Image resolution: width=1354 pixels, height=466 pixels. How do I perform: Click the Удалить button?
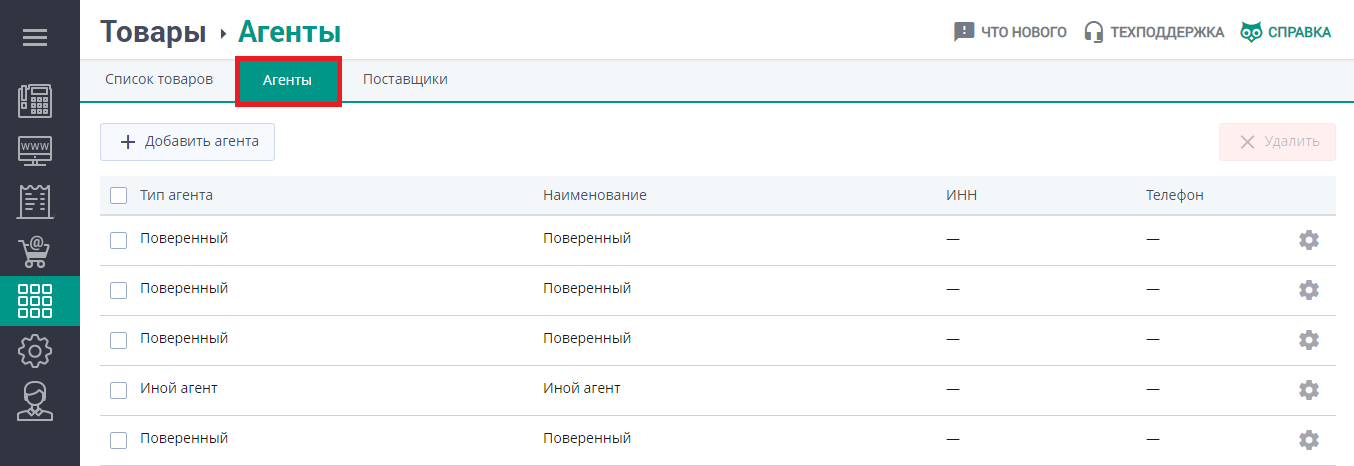[1277, 142]
